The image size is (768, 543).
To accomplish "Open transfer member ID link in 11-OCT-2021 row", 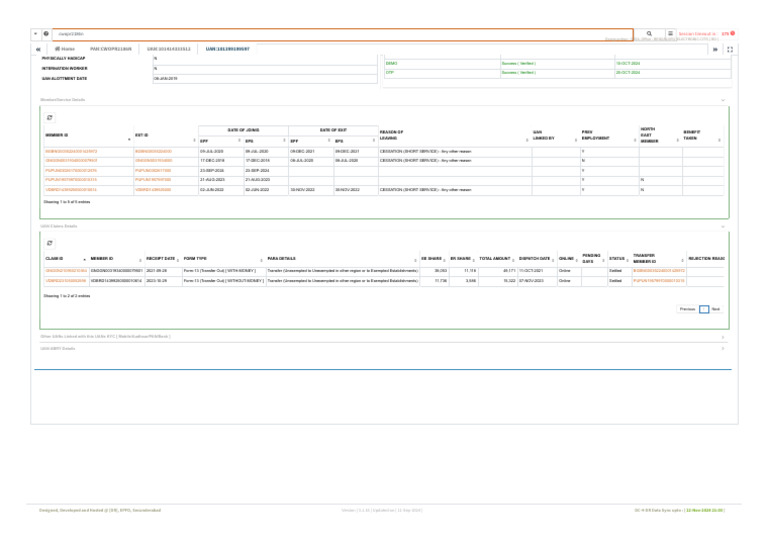I will [659, 271].
